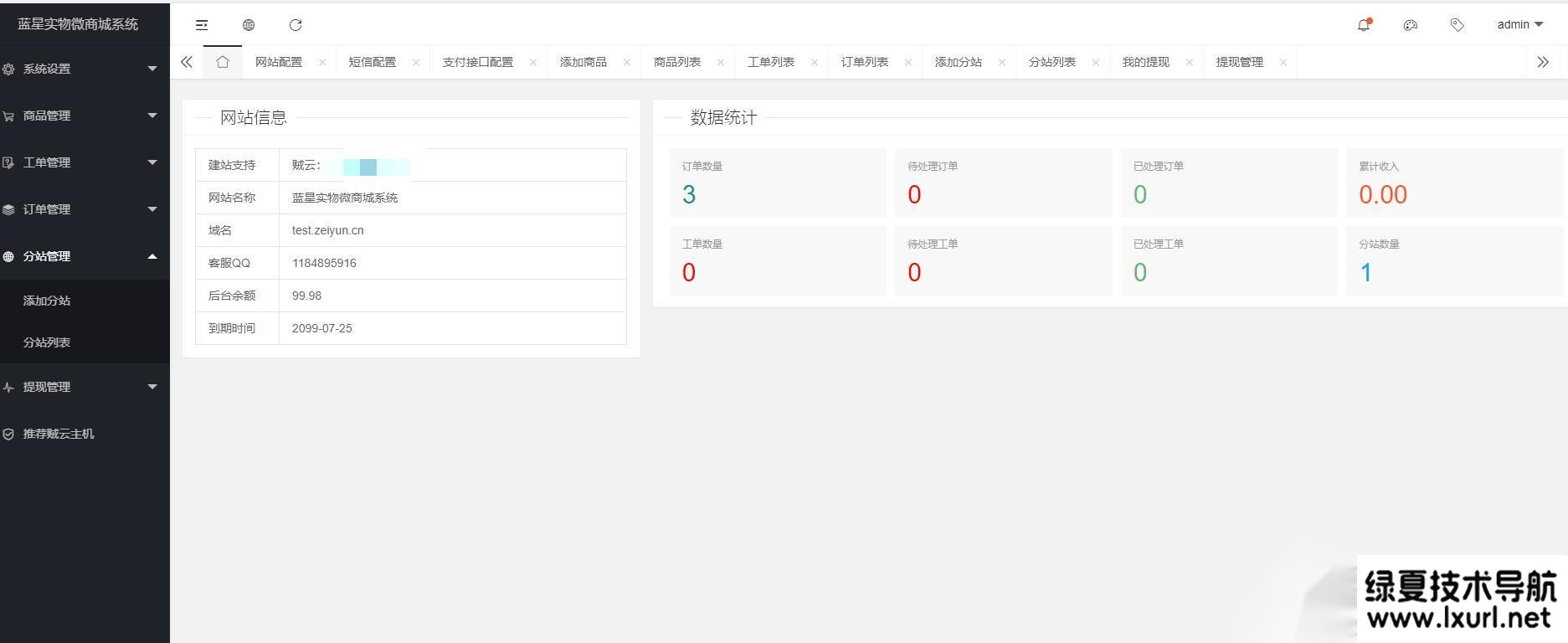The image size is (1568, 643).
Task: Click the 订单数量 statistic card
Action: click(x=778, y=183)
